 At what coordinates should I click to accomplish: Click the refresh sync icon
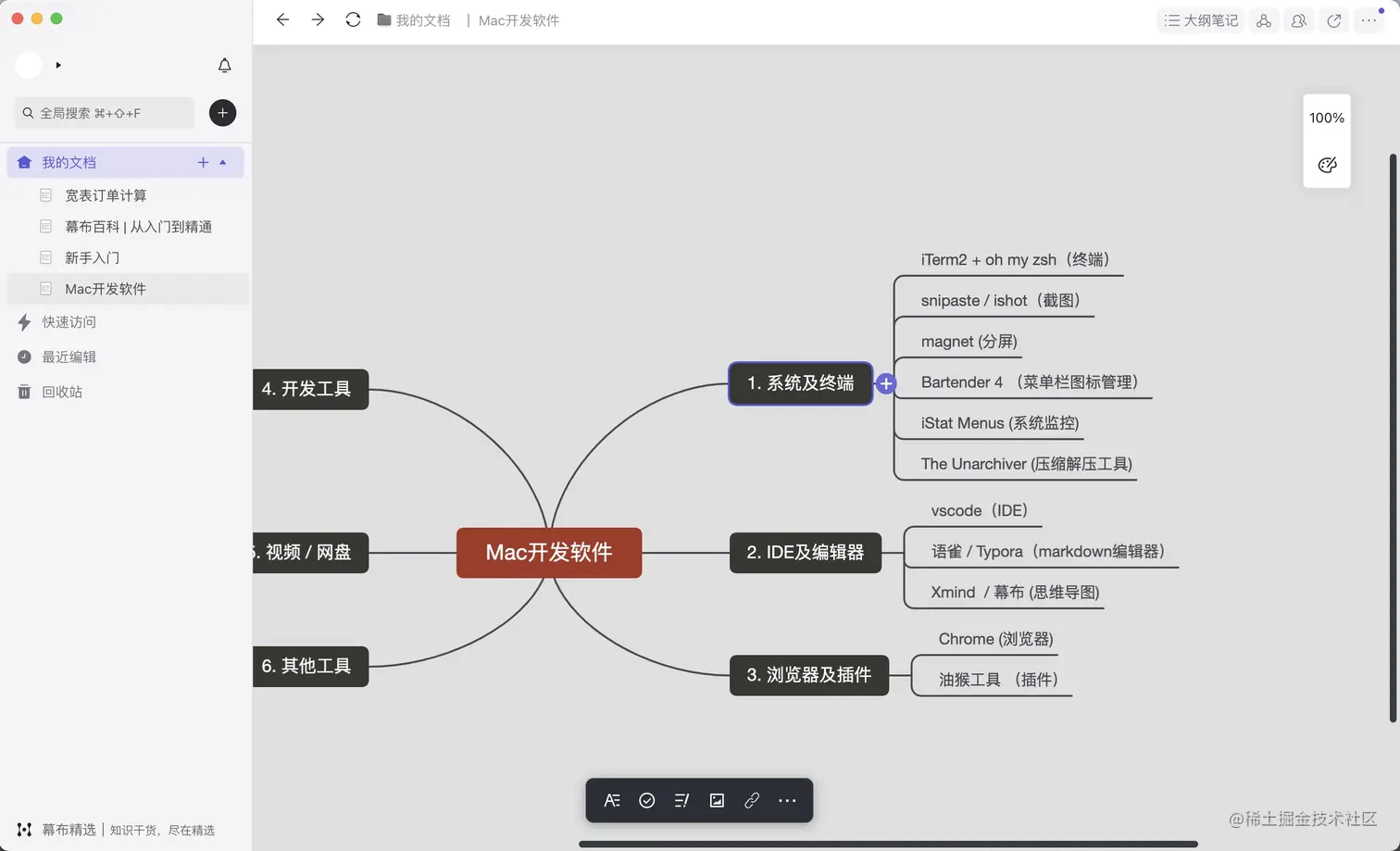coord(353,19)
